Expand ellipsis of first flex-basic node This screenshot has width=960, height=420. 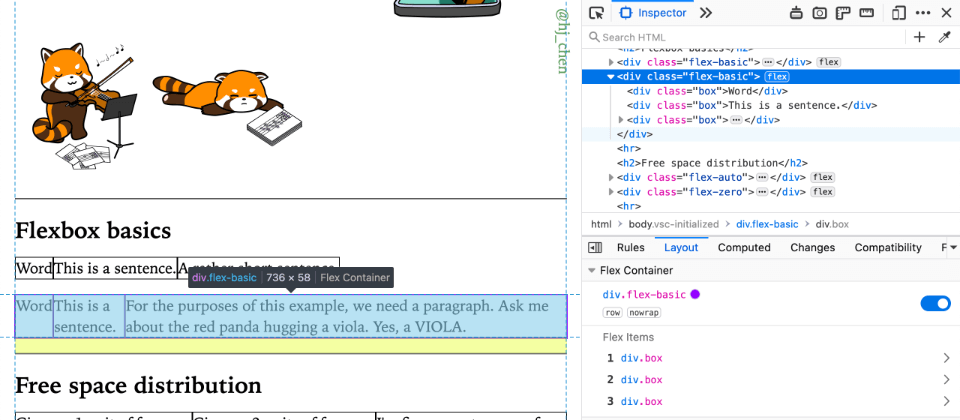[768, 62]
